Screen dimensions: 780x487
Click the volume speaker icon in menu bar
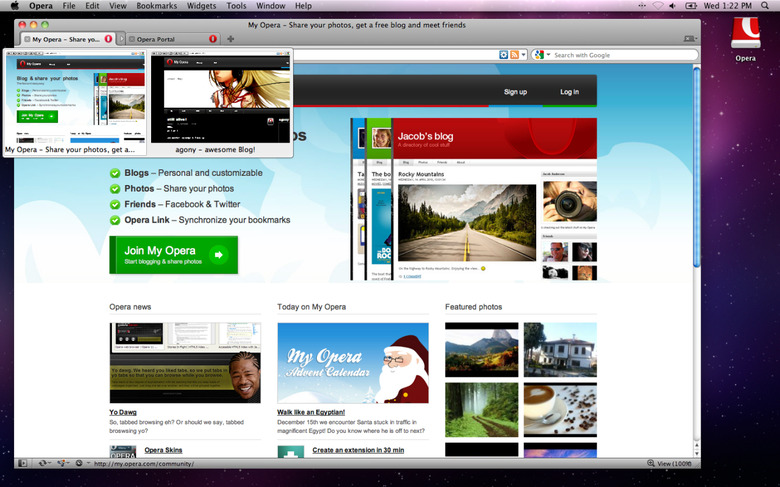pyautogui.click(x=673, y=6)
